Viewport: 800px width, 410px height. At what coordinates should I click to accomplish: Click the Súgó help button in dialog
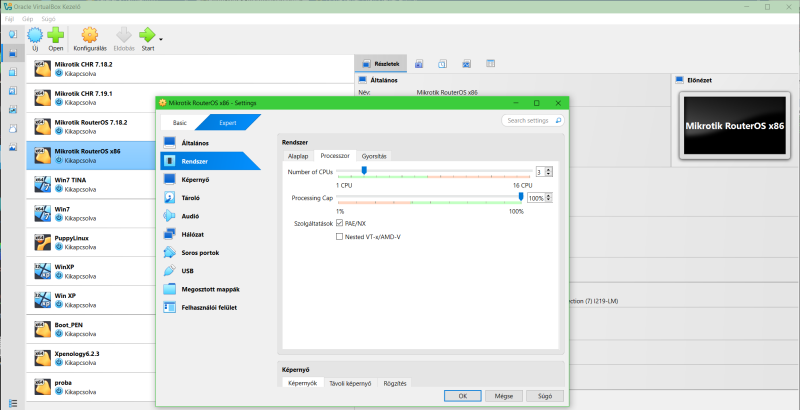click(545, 396)
